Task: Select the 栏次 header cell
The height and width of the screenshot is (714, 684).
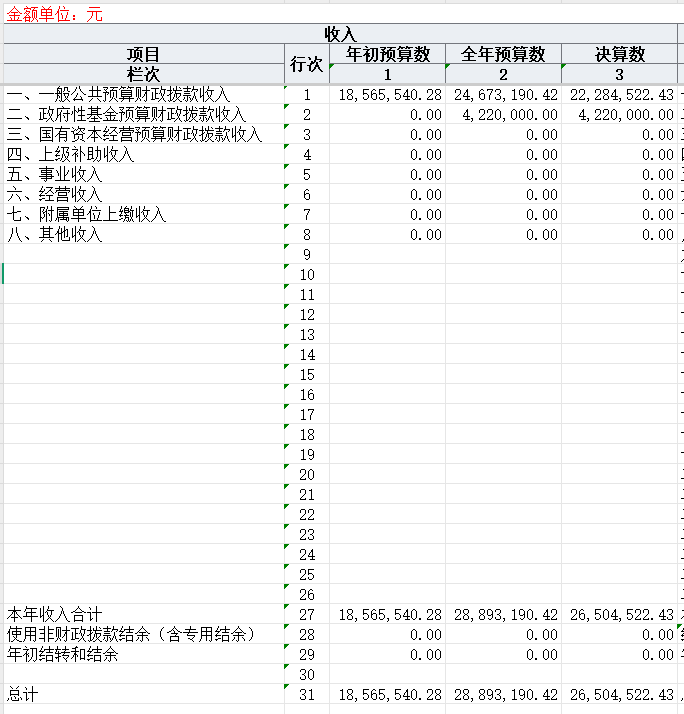Action: [143, 74]
